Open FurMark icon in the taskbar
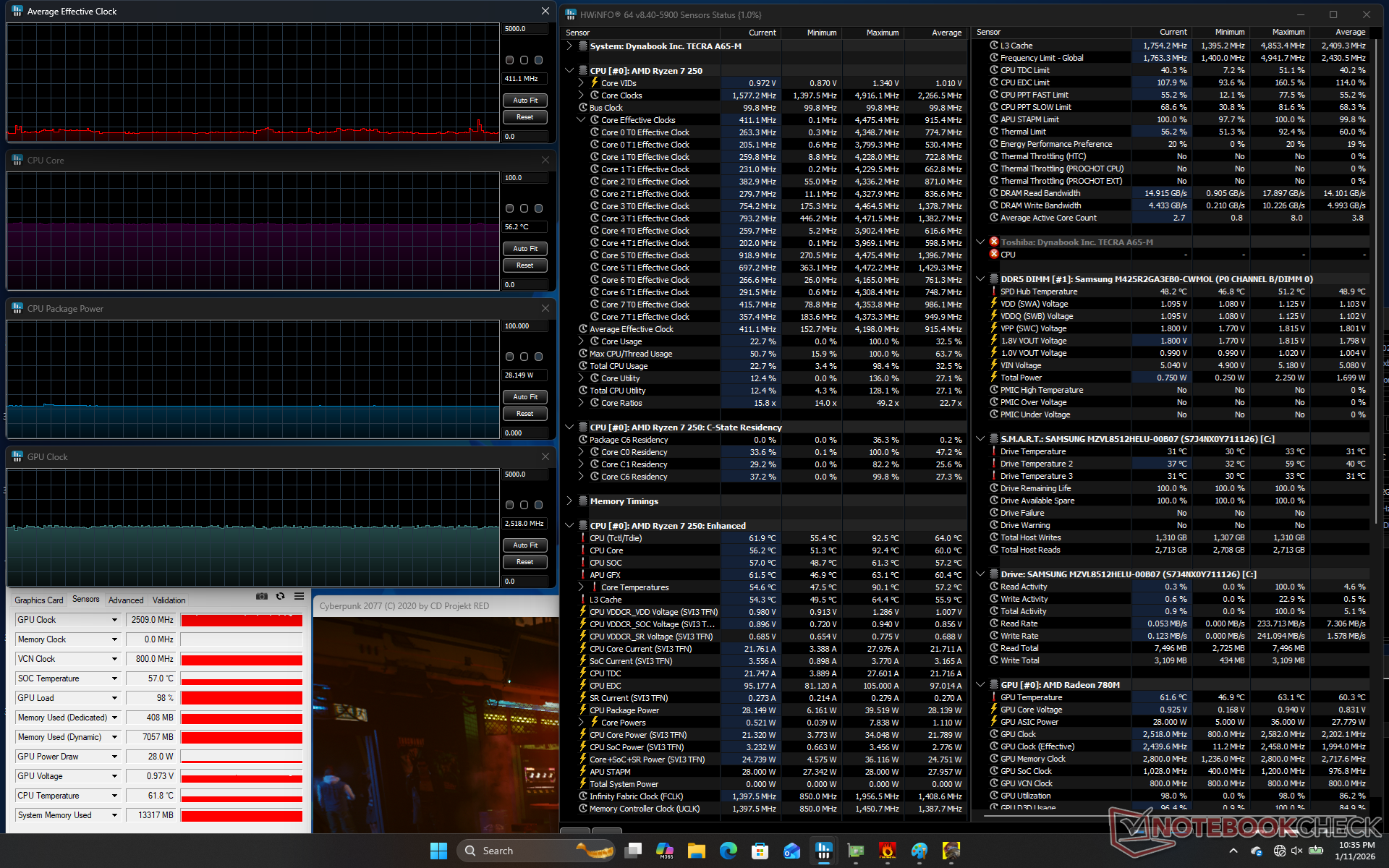Viewport: 1389px width, 868px height. click(x=887, y=851)
